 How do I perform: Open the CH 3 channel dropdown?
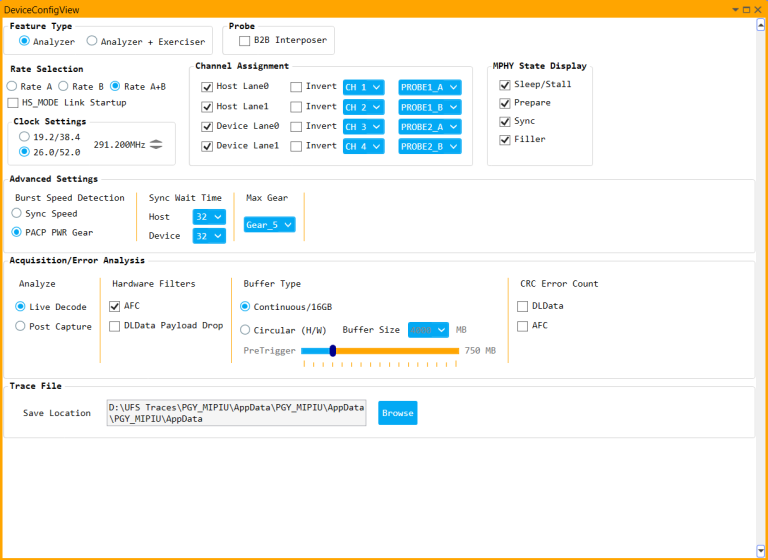pyautogui.click(x=363, y=126)
